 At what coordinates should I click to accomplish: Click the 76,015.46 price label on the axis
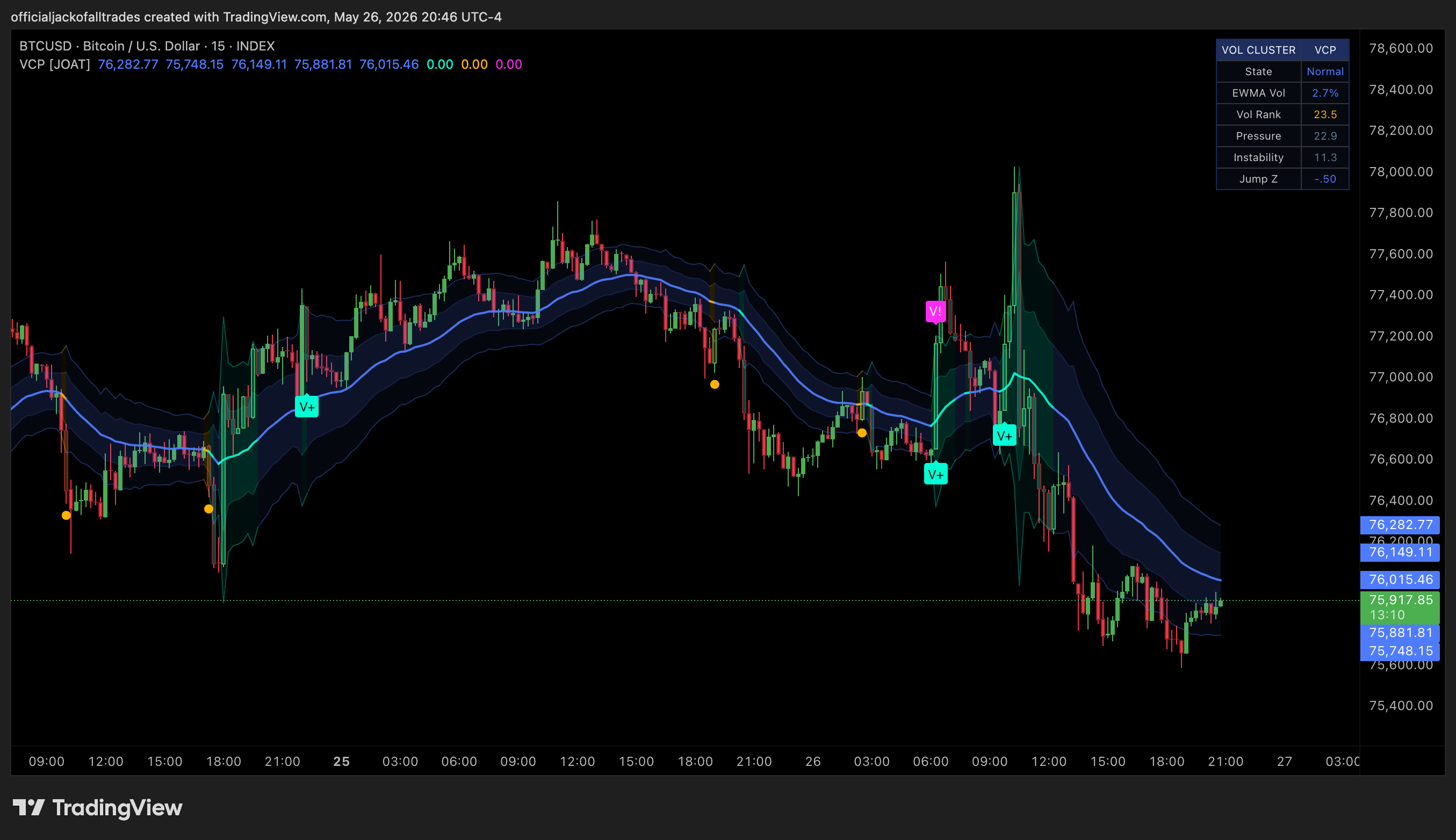pos(1400,579)
